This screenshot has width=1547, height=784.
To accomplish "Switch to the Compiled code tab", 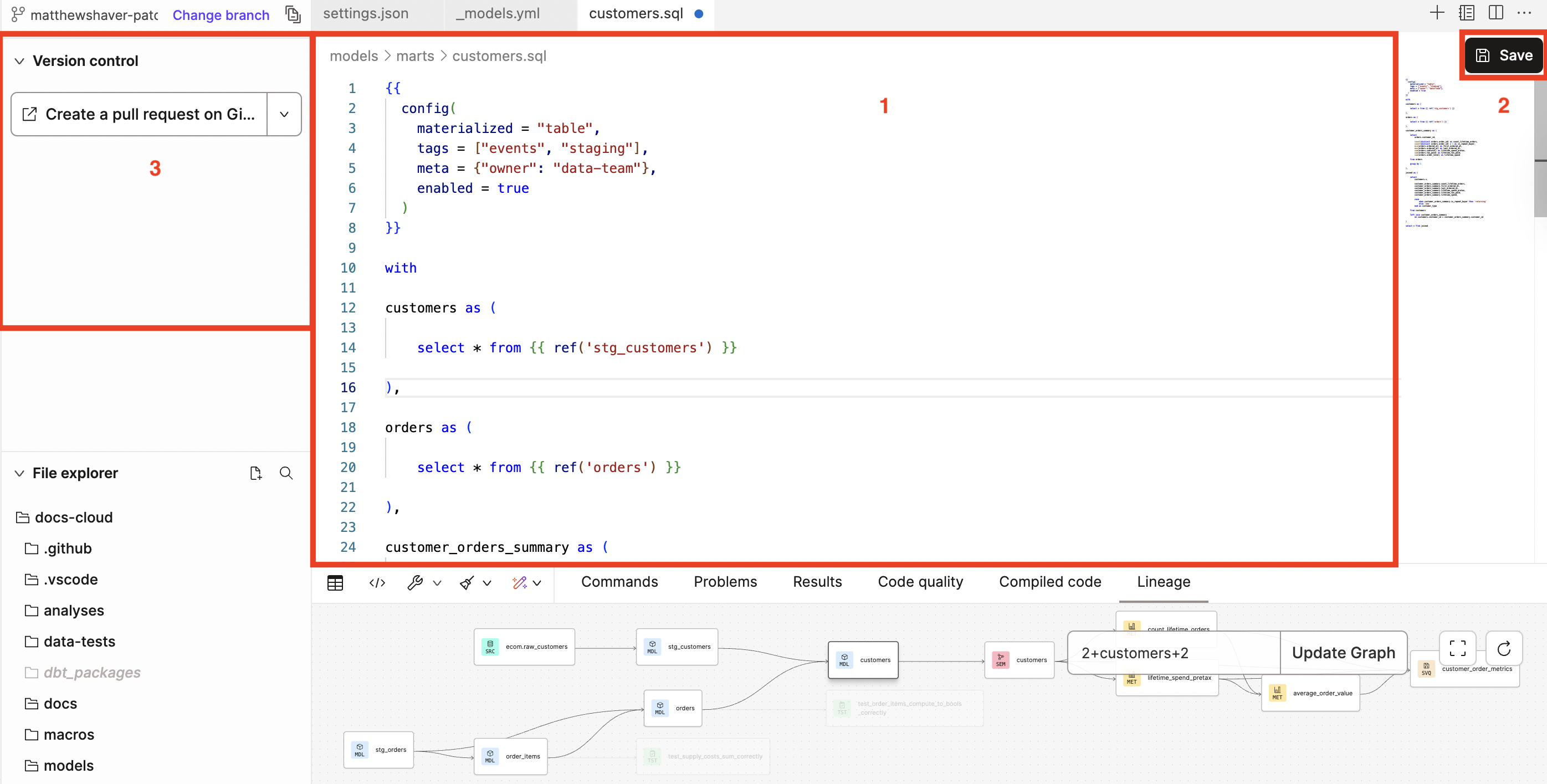I will [x=1050, y=582].
